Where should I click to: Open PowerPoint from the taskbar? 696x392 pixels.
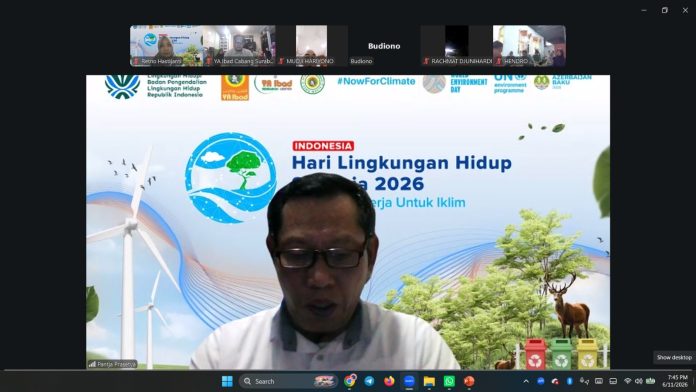[x=469, y=381]
